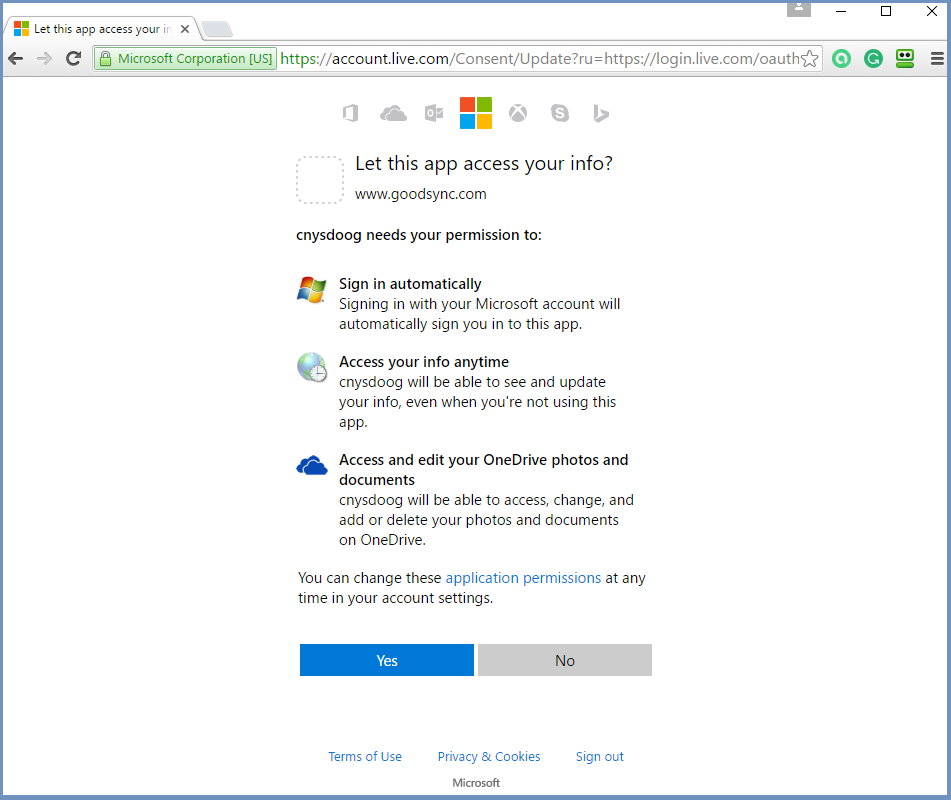Viewport: 951px width, 800px height.
Task: Reload the page with refresh icon
Action: click(x=74, y=59)
